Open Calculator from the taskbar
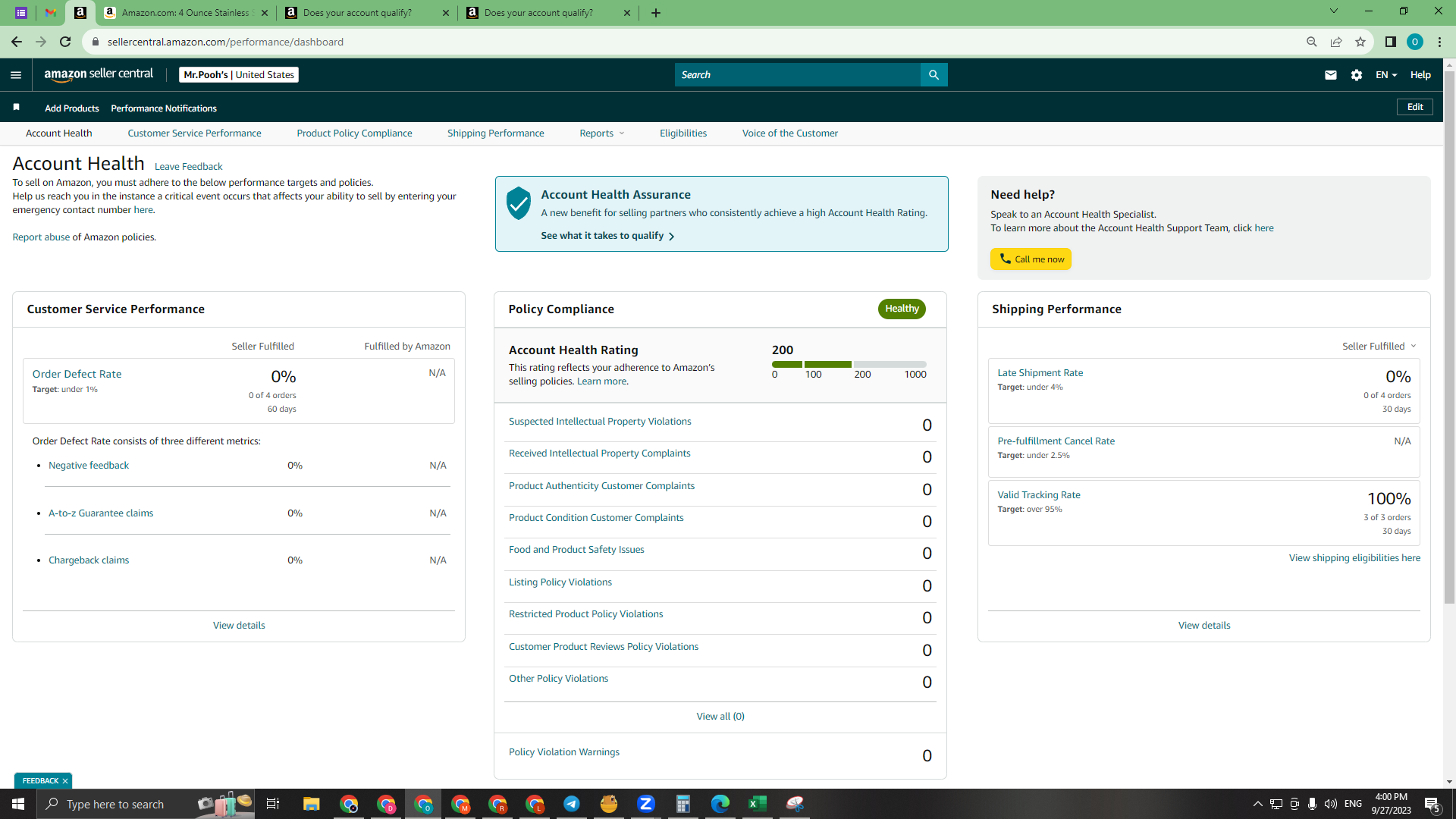1456x819 pixels. tap(683, 804)
